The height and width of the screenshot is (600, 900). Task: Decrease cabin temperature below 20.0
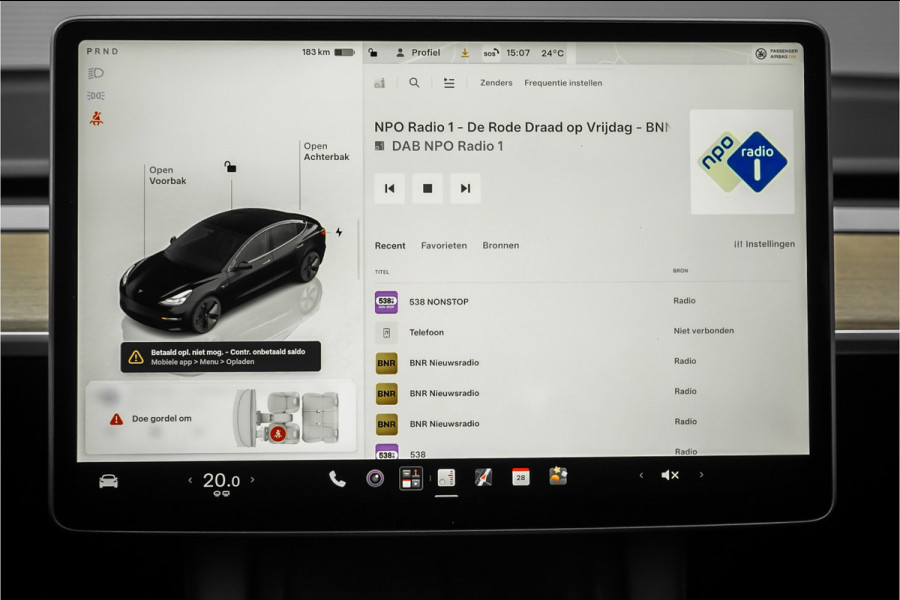point(190,480)
